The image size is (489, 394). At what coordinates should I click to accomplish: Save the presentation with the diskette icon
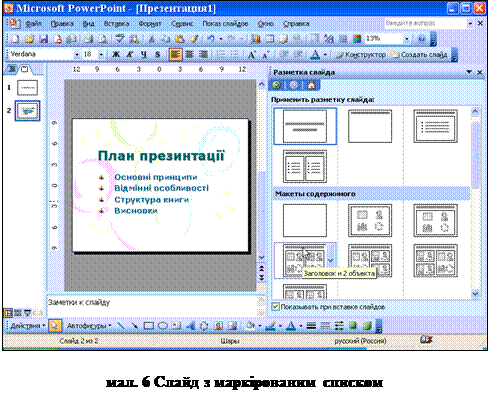point(43,39)
